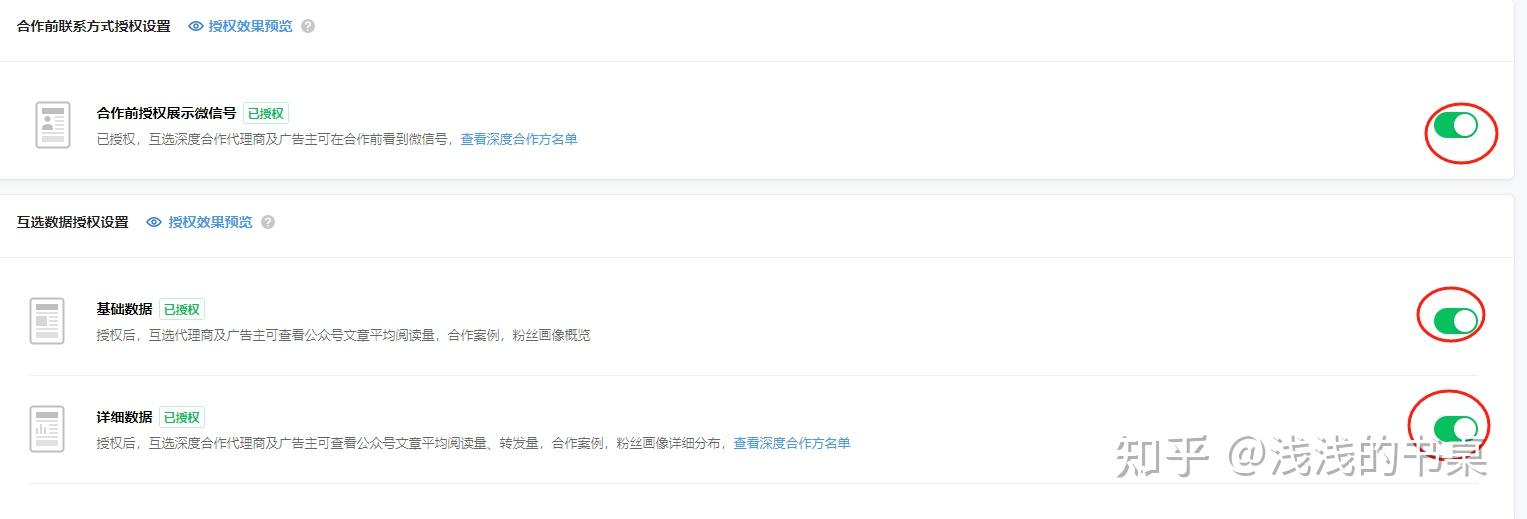
Task: Turn off the 基础数据 authorization switch
Action: [1455, 320]
